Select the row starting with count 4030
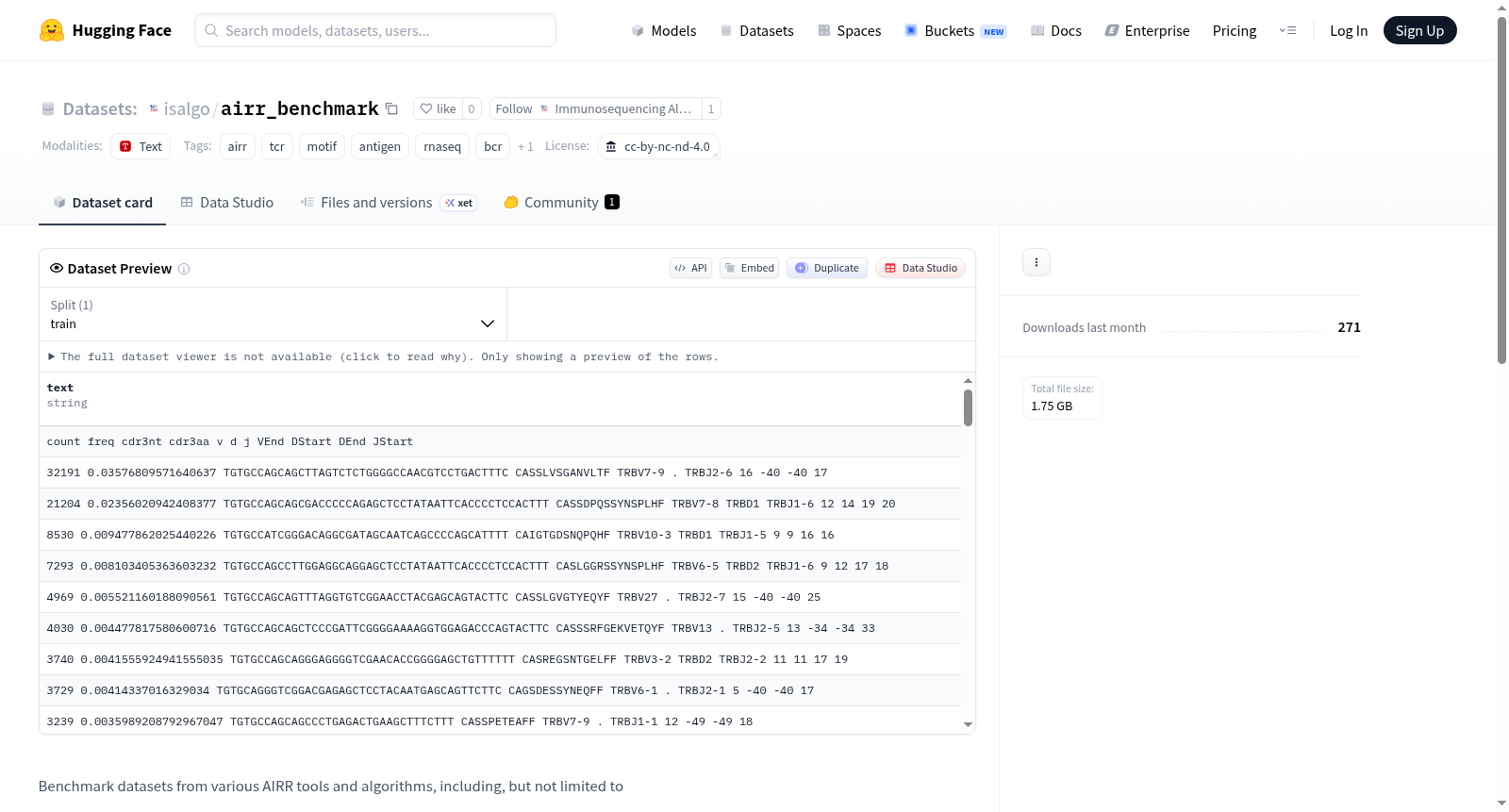The image size is (1509, 812). (500, 628)
